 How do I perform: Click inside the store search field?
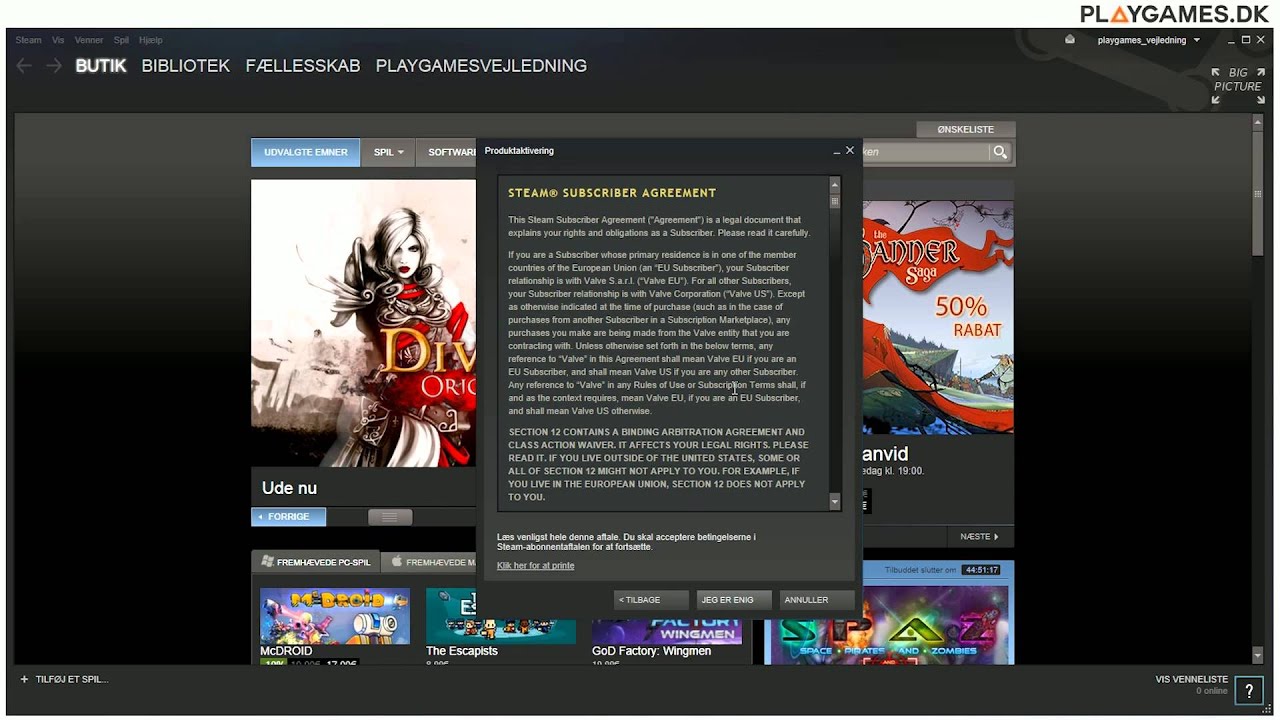[925, 152]
